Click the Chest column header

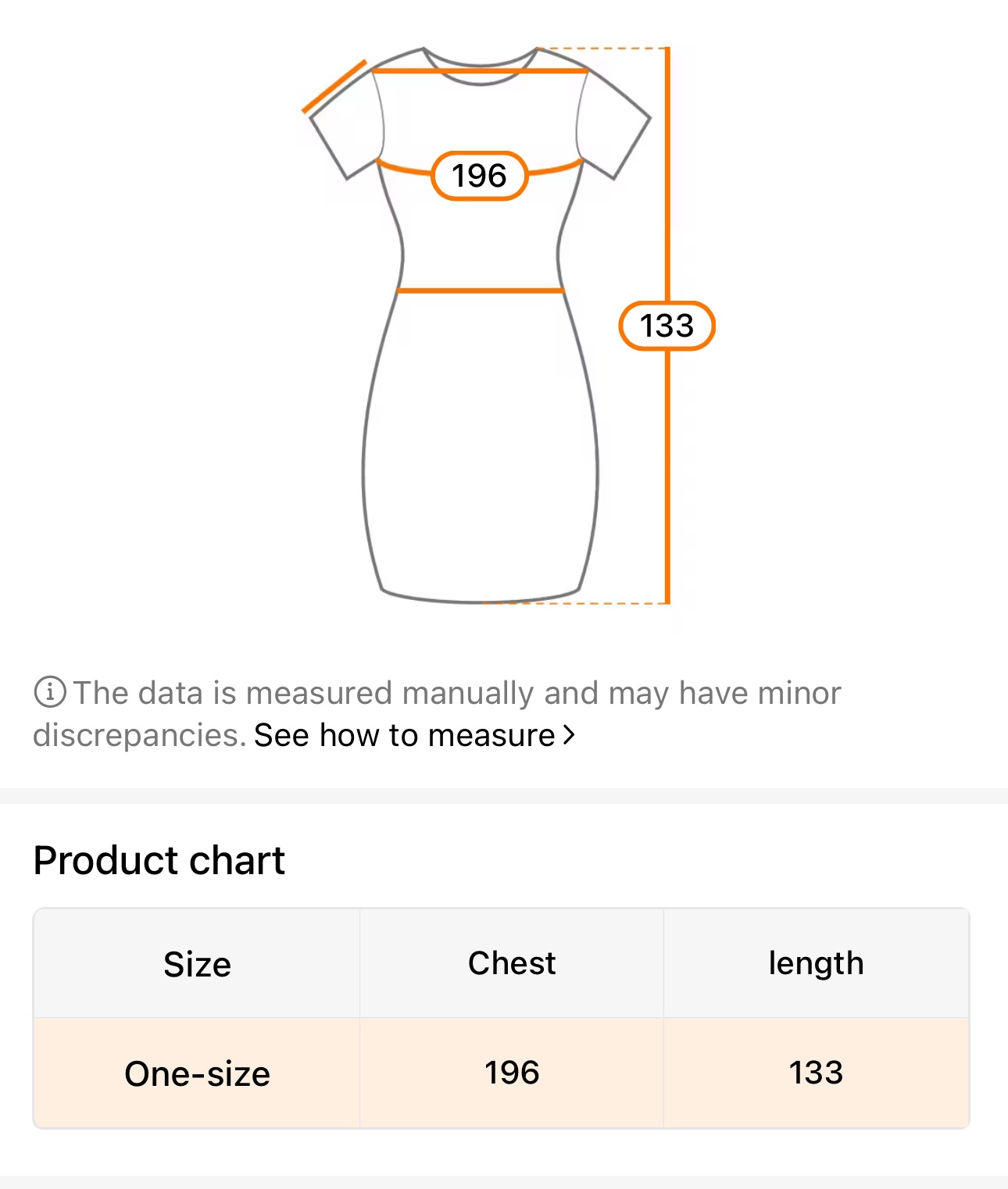[x=512, y=963]
